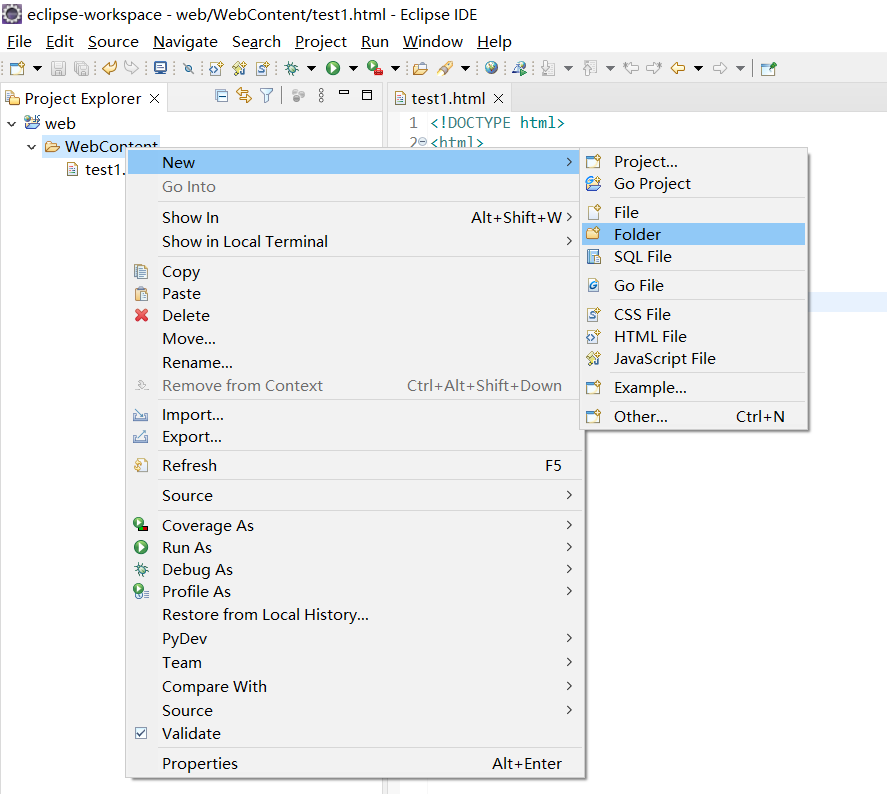Select Go Project in New submenu

693,184
